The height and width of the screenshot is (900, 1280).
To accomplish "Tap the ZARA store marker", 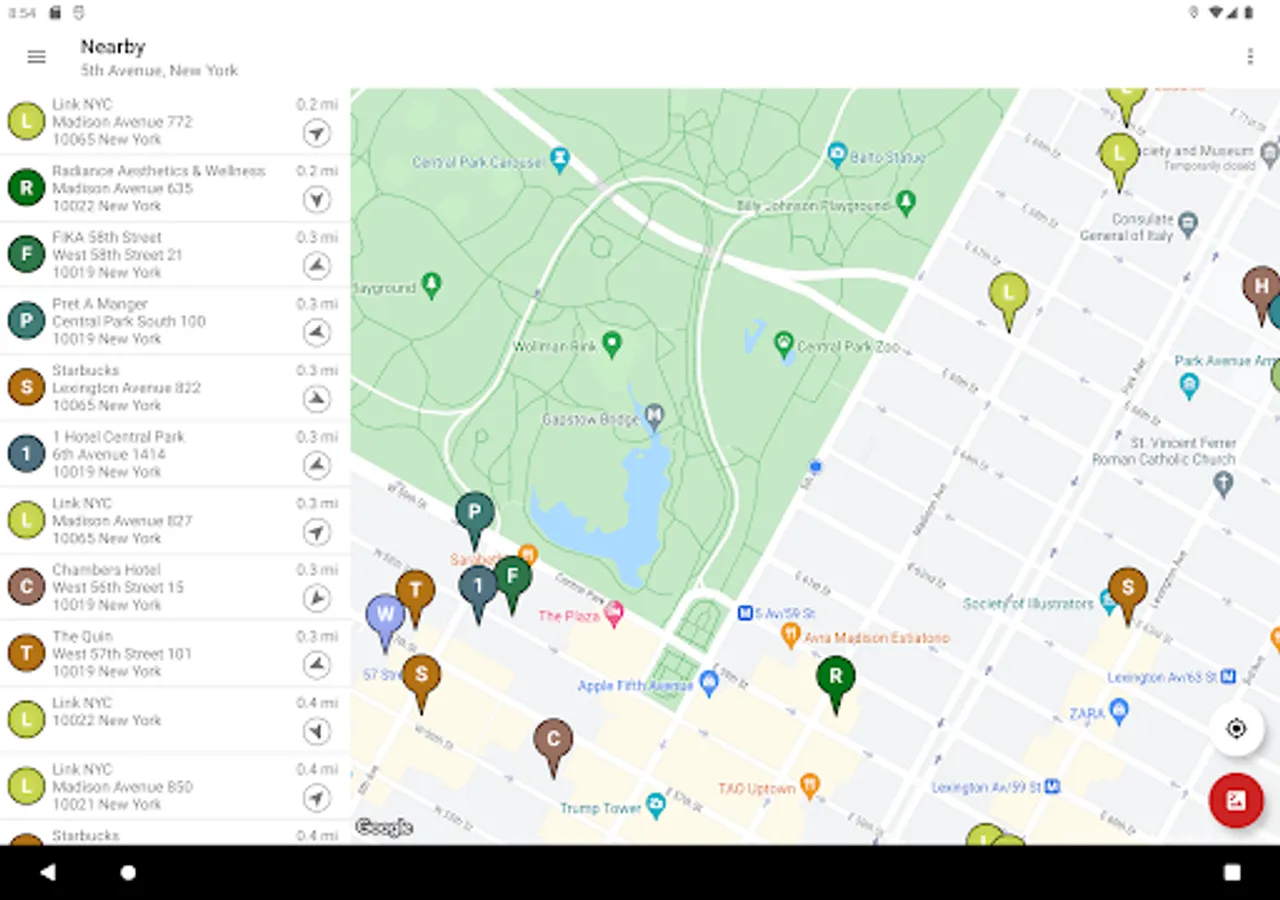I will 1119,711.
